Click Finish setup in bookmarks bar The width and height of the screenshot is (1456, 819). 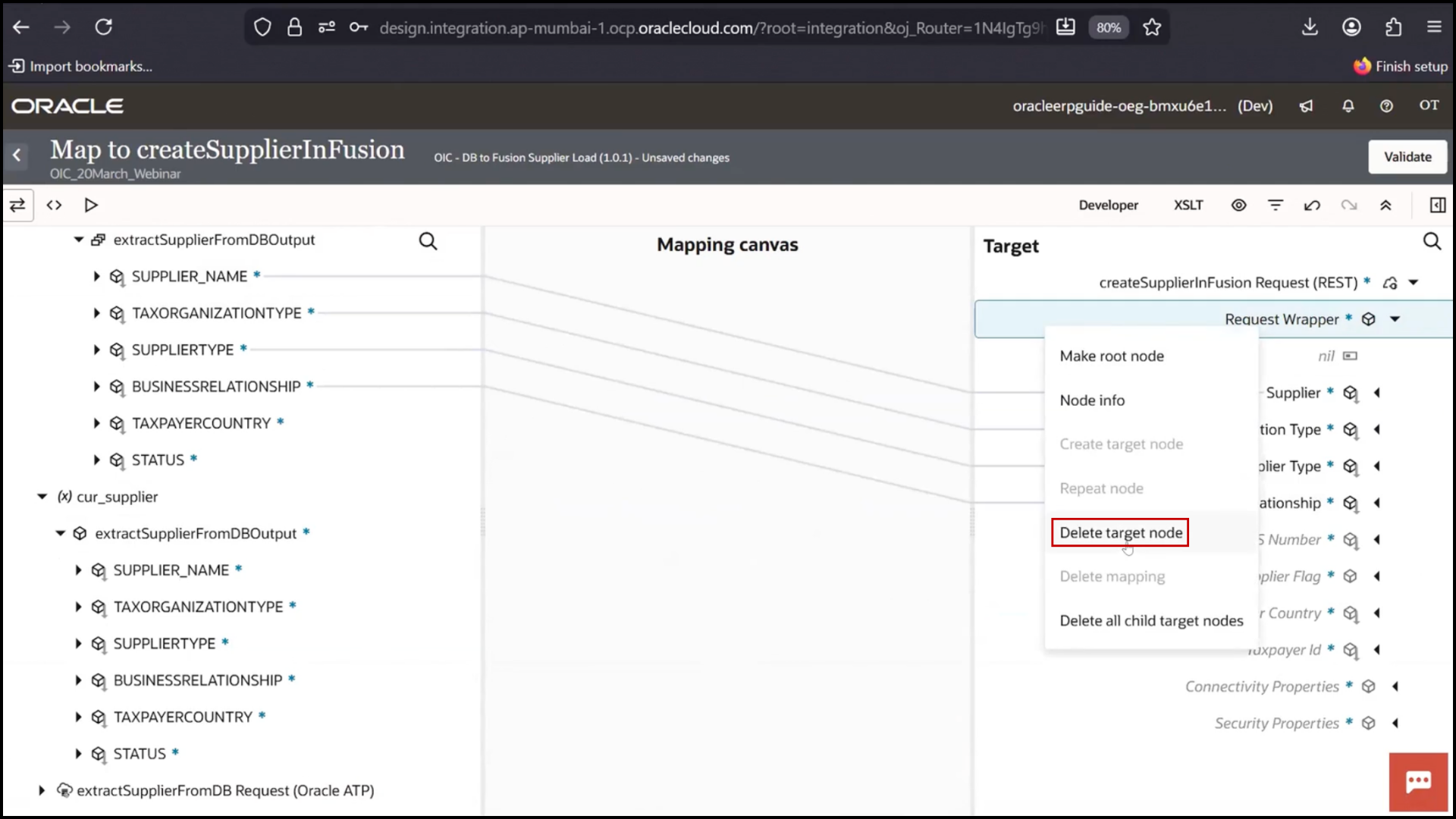pyautogui.click(x=1401, y=67)
